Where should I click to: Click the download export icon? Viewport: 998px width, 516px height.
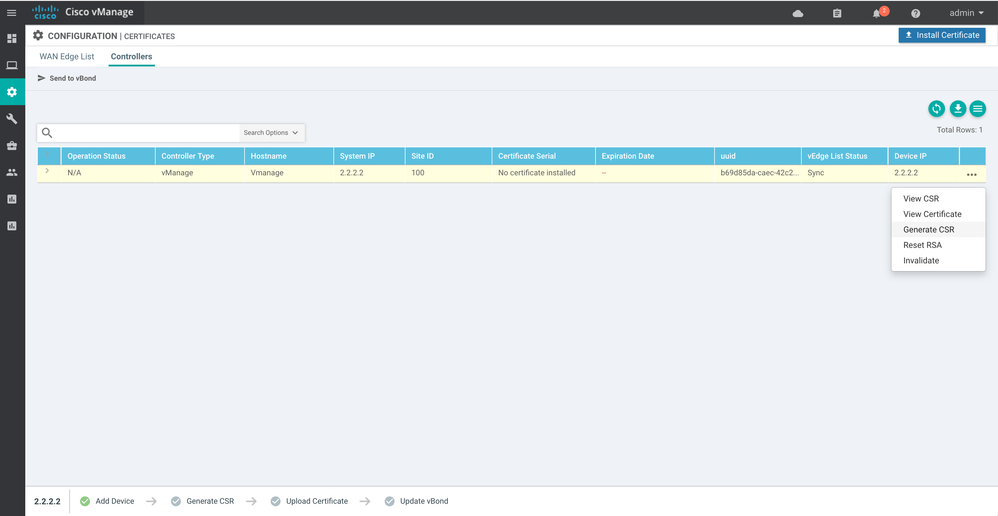(x=958, y=109)
